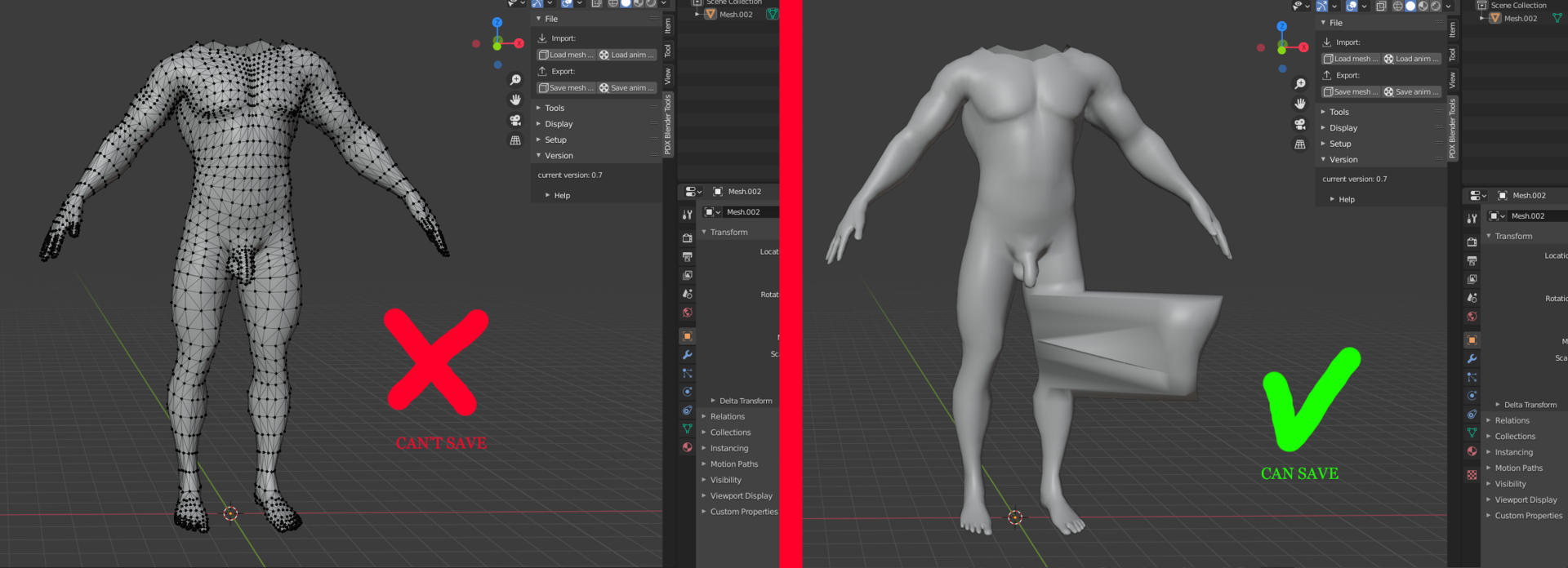The image size is (1568, 568).
Task: Select pan hand gizmo in left viewport
Action: point(515,100)
